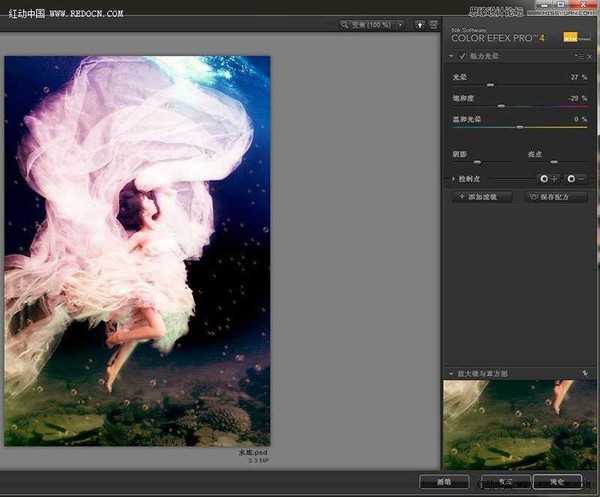The image size is (600, 497).
Task: Open the zoom 100% dropdown
Action: (x=372, y=23)
